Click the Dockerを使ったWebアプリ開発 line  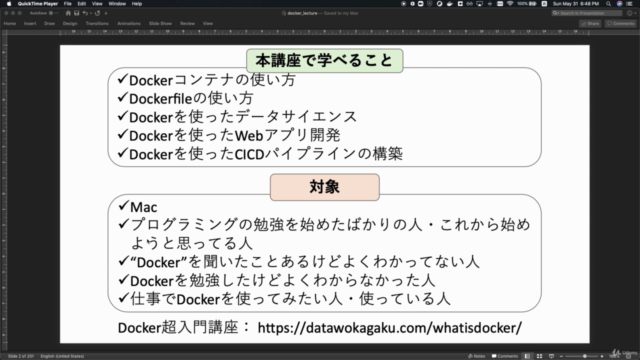tap(229, 136)
